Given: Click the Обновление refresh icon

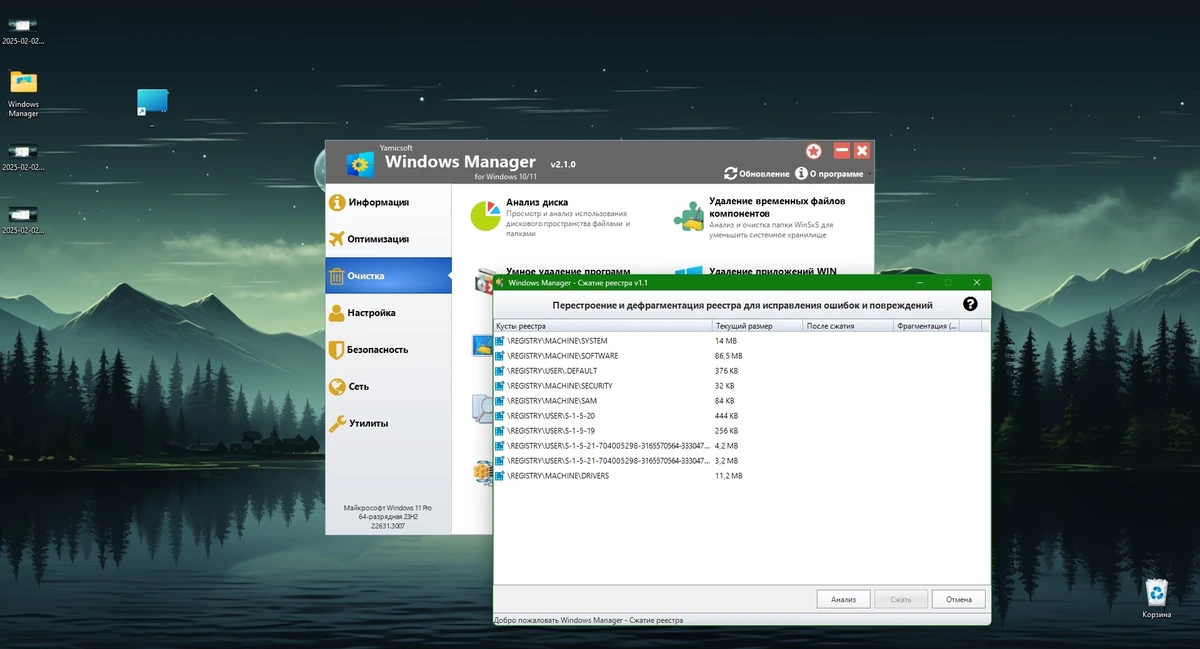Looking at the screenshot, I should point(731,173).
